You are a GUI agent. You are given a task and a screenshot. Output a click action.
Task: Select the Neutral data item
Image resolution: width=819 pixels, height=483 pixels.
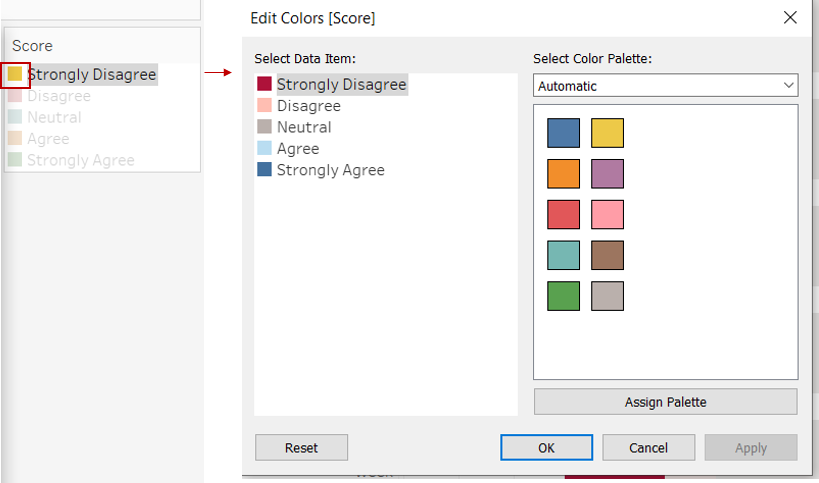click(304, 127)
